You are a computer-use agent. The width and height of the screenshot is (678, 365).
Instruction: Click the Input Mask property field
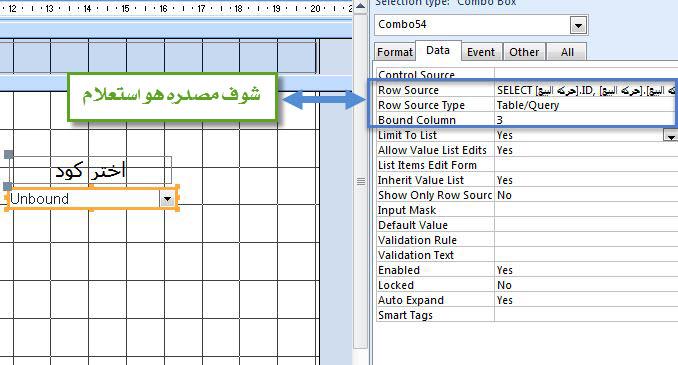pyautogui.click(x=586, y=210)
